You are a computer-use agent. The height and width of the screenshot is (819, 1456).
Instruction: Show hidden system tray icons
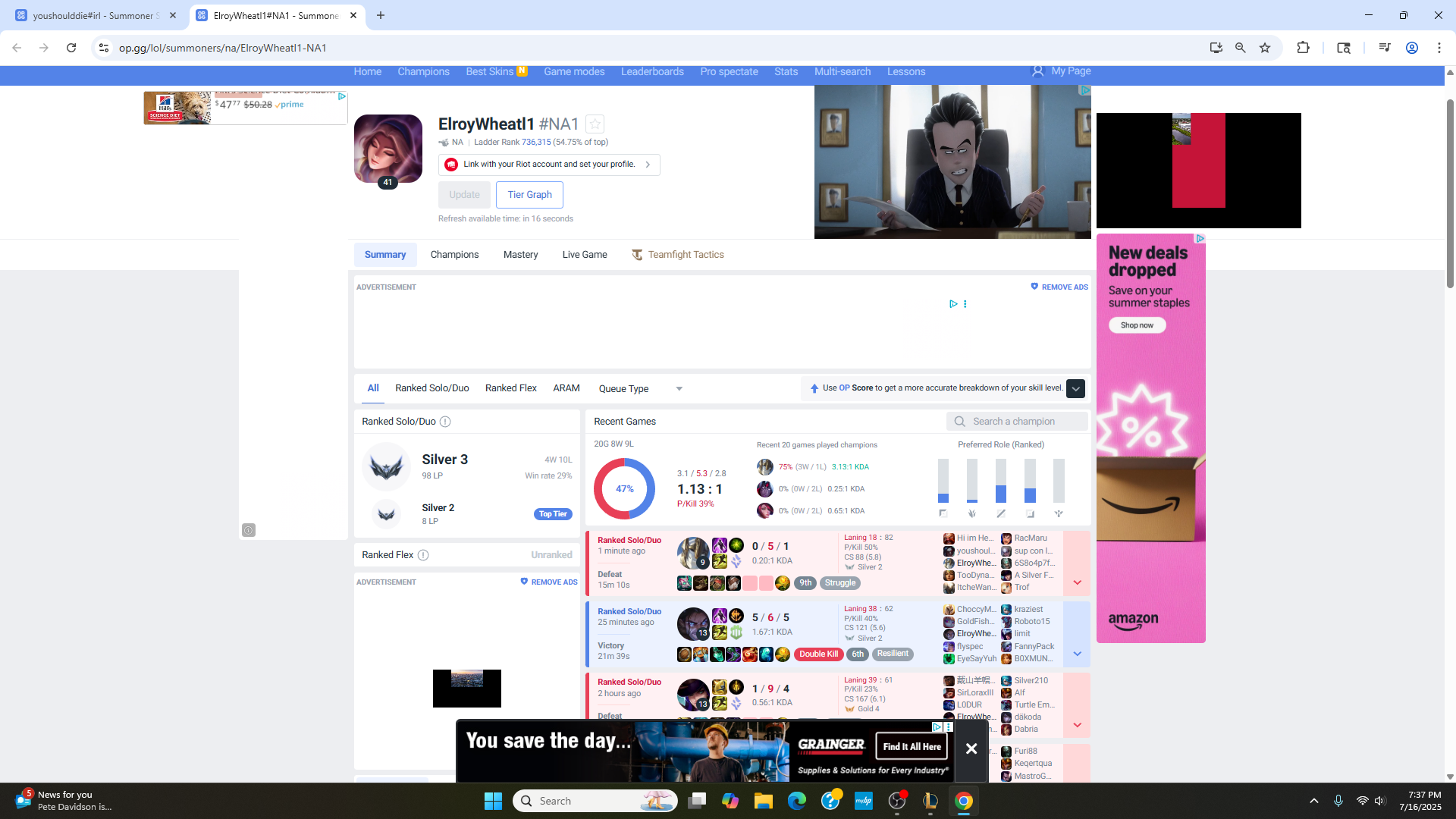(1314, 801)
